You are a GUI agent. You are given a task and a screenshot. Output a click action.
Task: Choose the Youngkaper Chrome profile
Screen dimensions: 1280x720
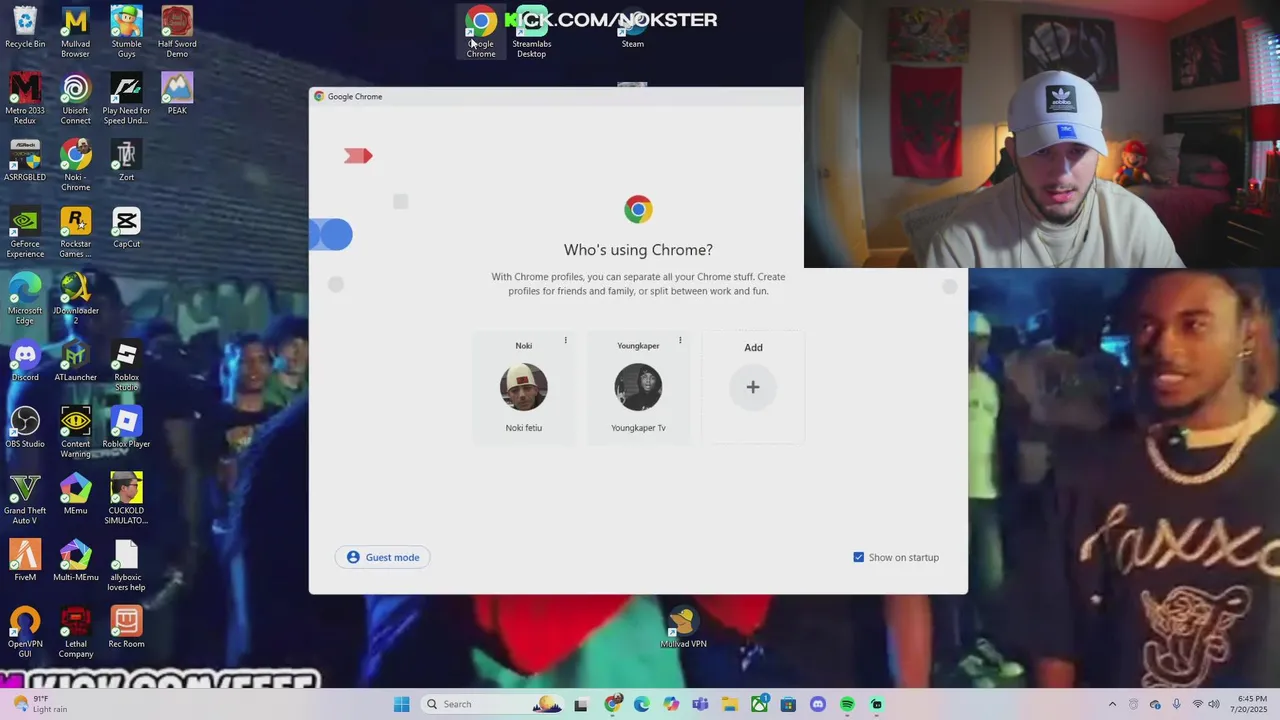click(x=638, y=387)
